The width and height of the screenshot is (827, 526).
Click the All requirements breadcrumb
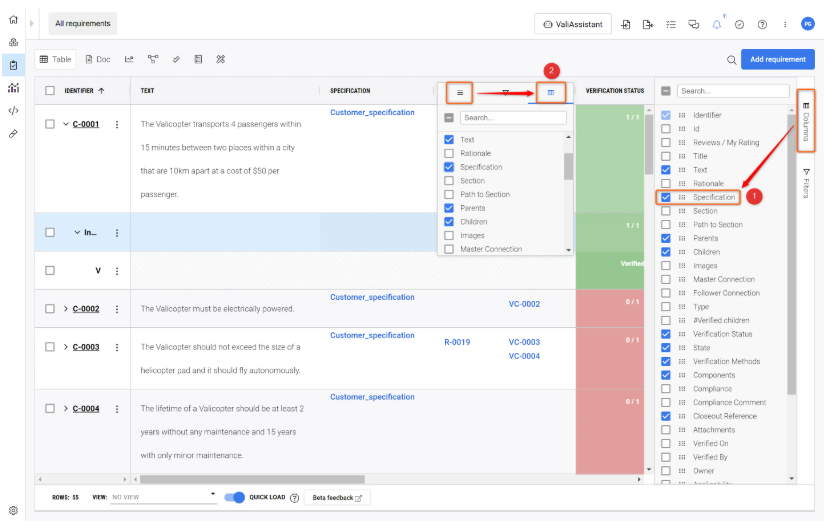(x=83, y=23)
